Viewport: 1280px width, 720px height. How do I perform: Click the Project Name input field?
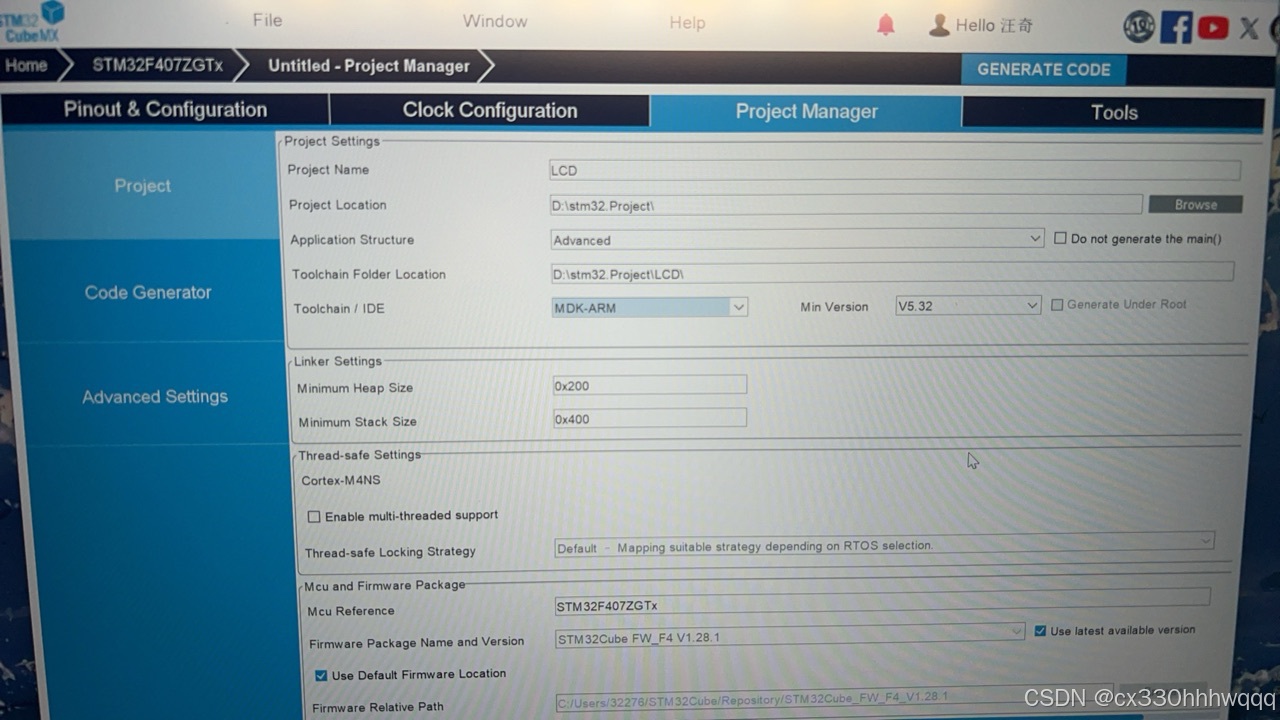[x=895, y=170]
